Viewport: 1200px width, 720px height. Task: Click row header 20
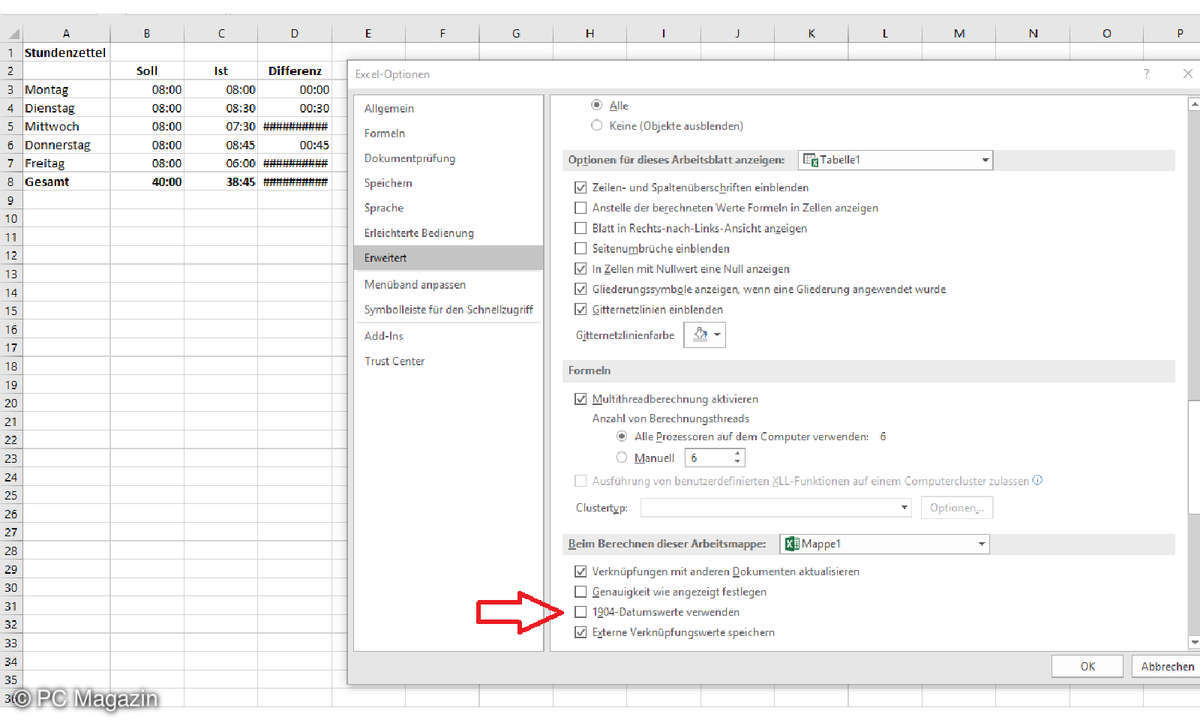click(x=11, y=403)
